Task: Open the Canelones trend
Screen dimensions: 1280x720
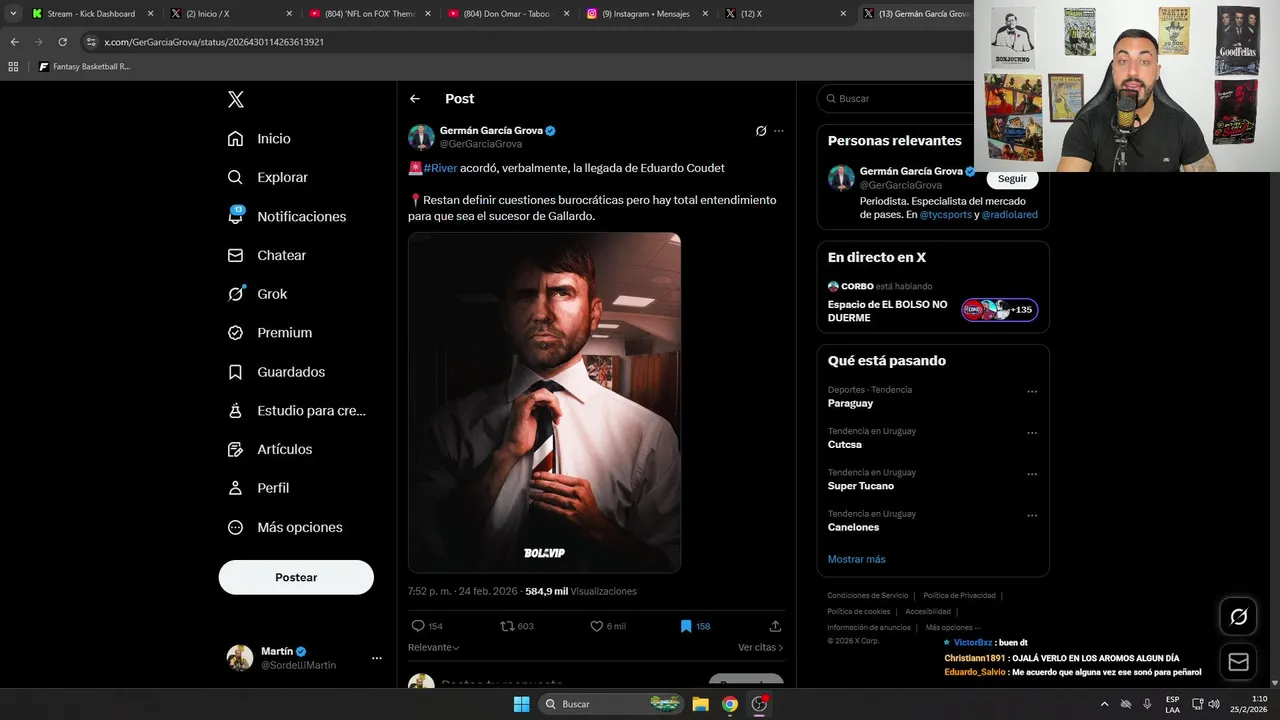Action: click(x=853, y=527)
